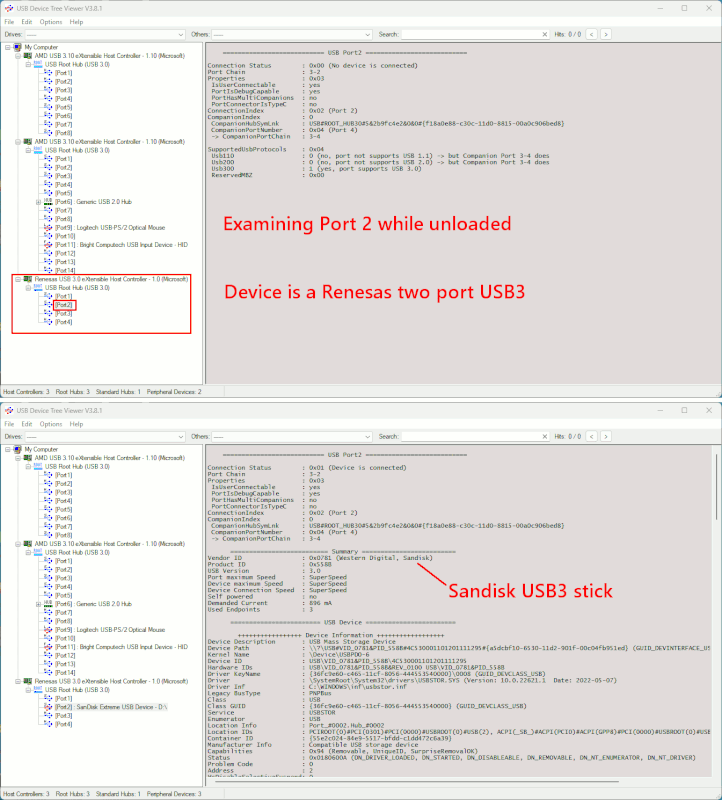Click Logitech mouse device icon, upper window
This screenshot has height=800, width=722.
(x=48, y=228)
